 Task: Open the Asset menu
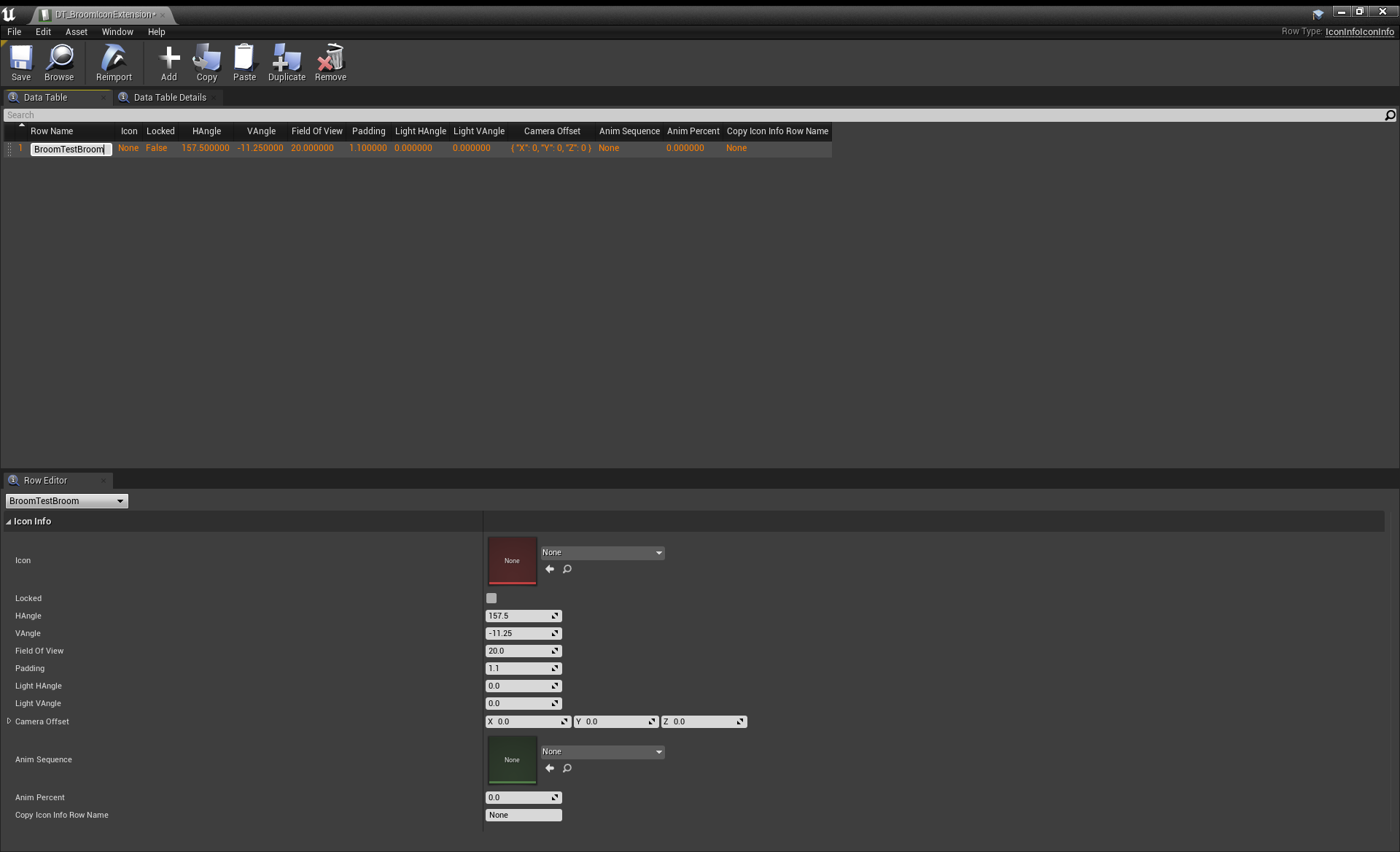[76, 32]
